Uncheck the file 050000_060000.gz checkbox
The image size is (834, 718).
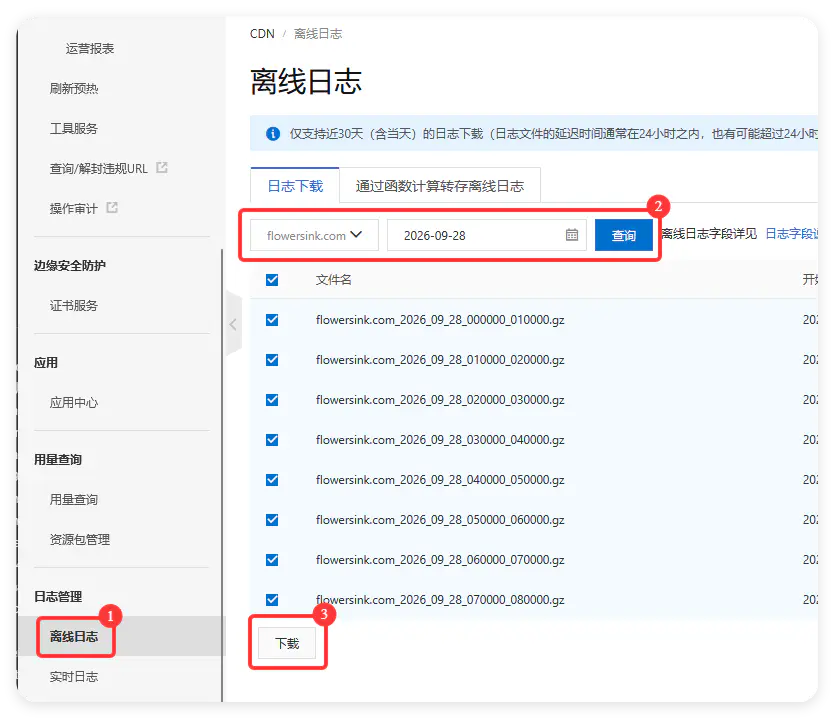coord(272,520)
